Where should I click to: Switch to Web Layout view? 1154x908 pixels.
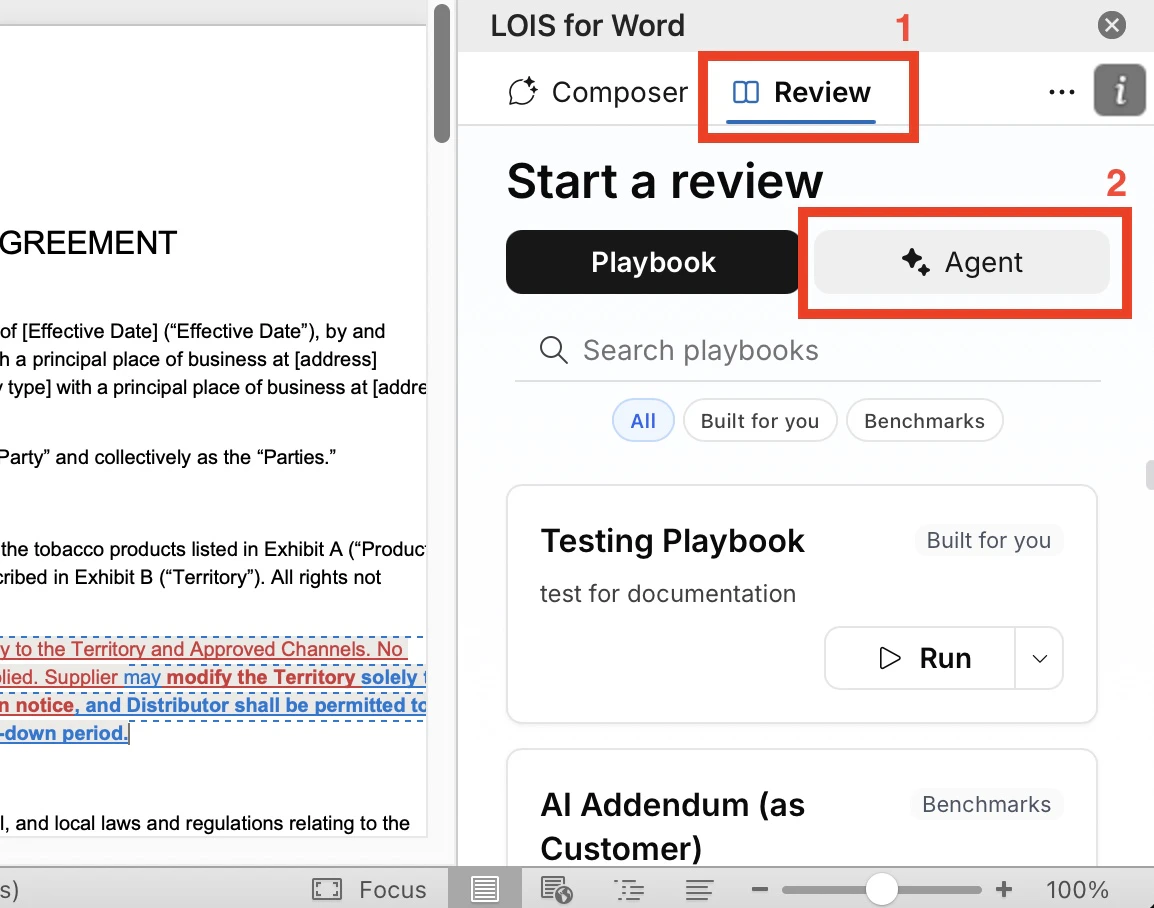[x=556, y=890]
